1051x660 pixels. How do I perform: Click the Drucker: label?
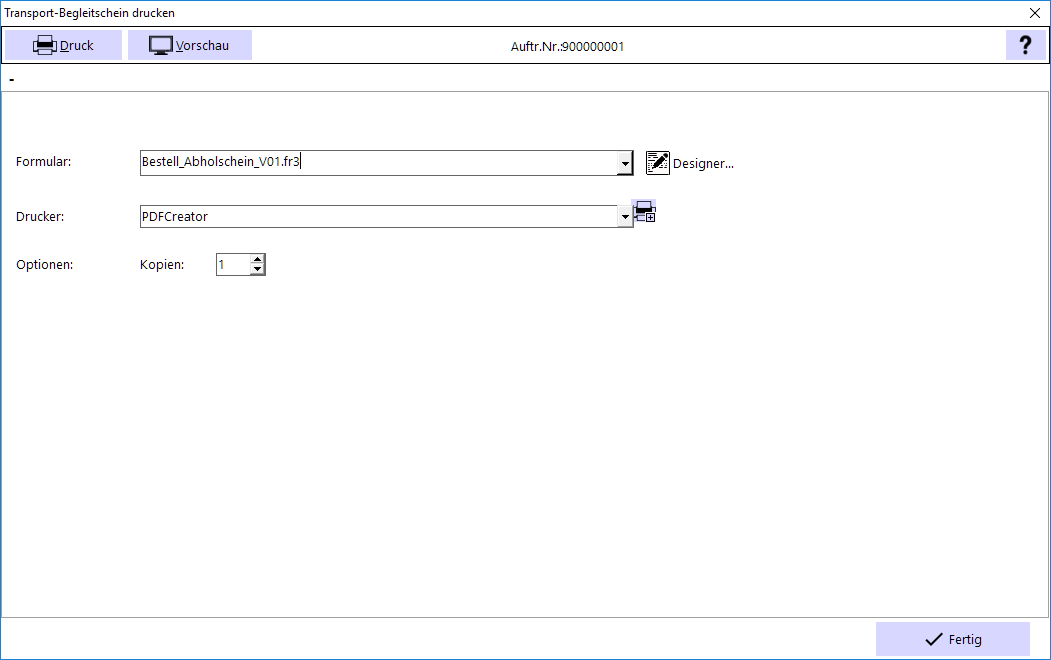coord(40,216)
